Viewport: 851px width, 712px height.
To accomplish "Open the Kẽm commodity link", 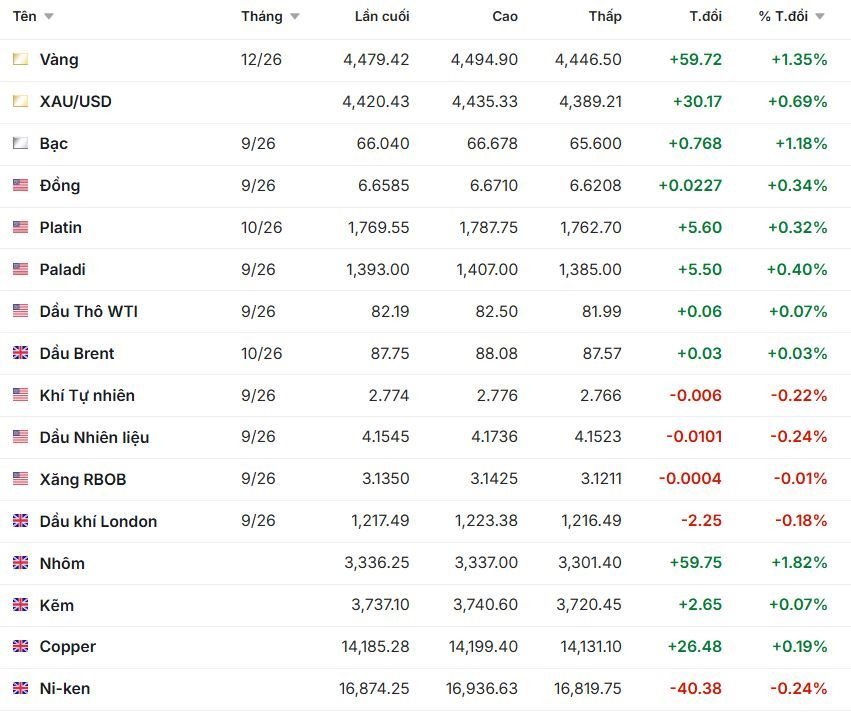I will tap(56, 605).
